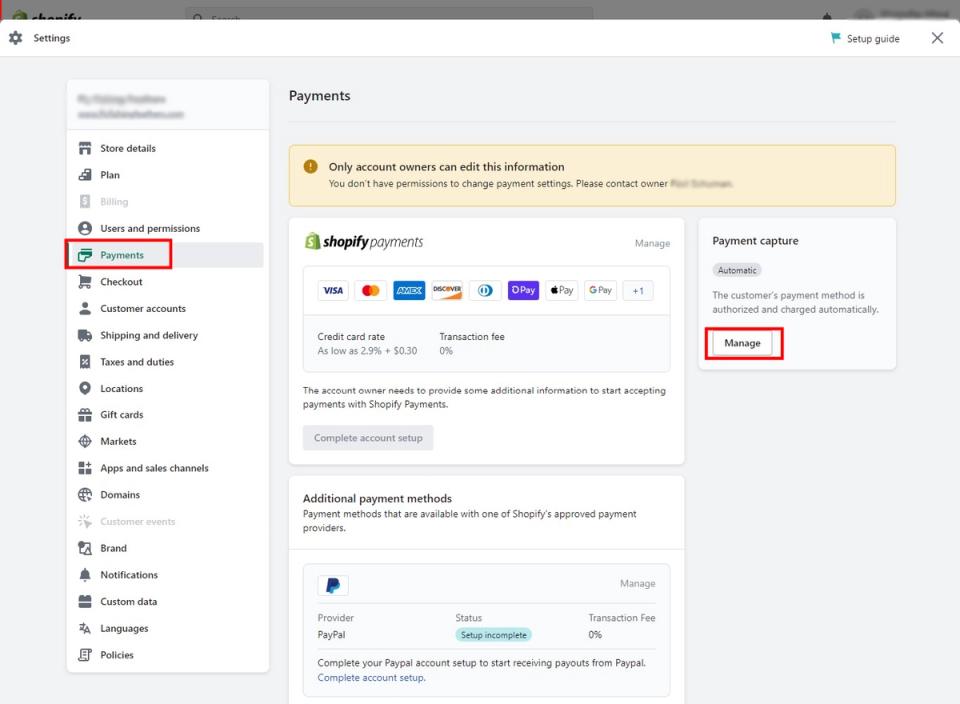Open Domains settings

tap(120, 495)
